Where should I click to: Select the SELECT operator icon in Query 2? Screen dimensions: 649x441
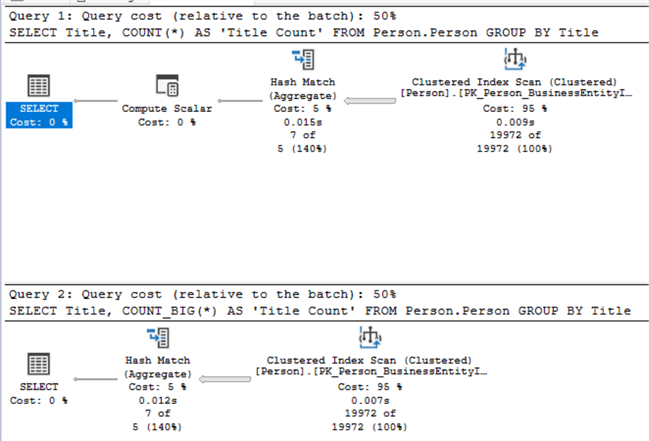tap(38, 364)
